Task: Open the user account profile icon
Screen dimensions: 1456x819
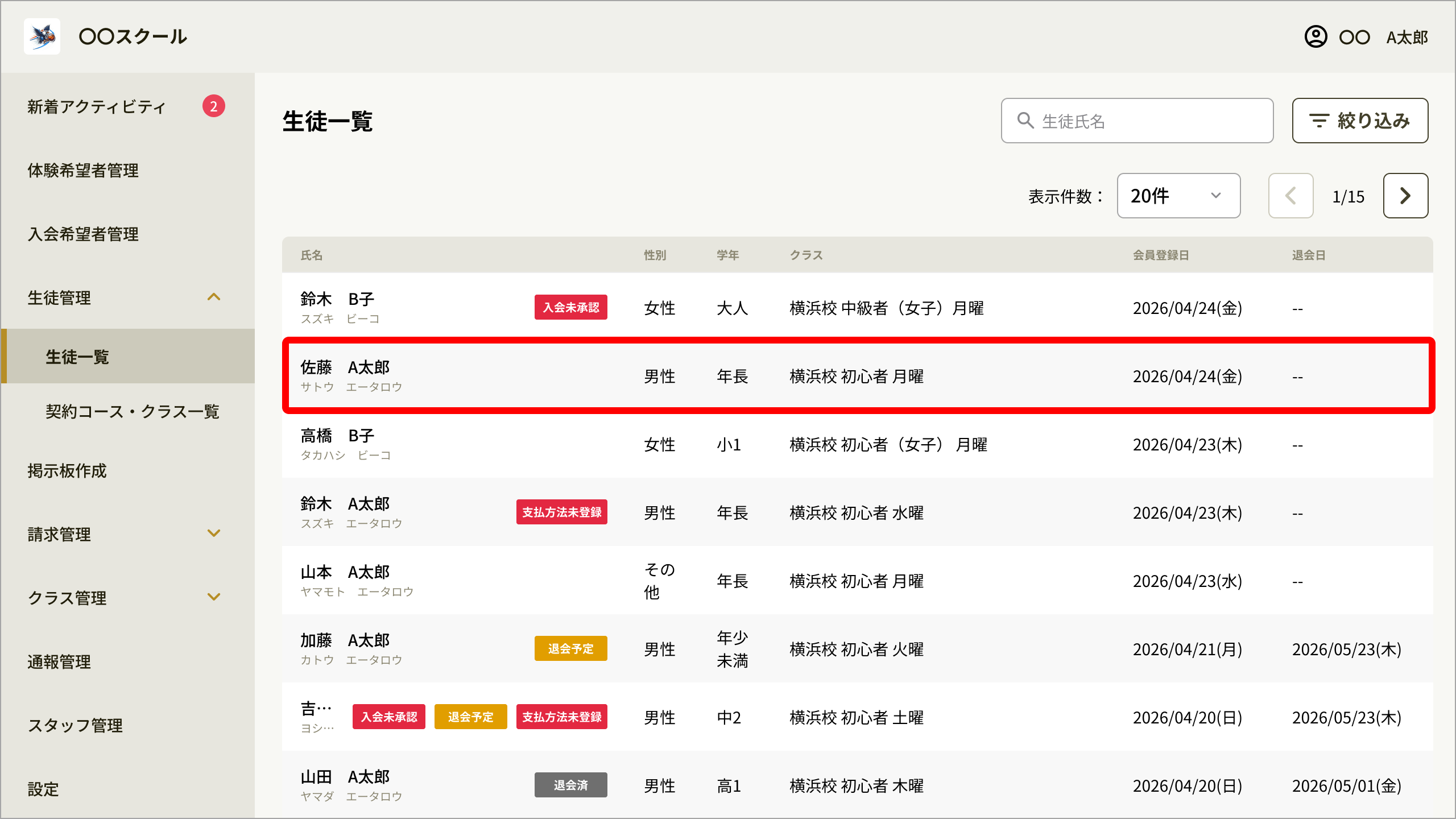Action: click(1316, 37)
